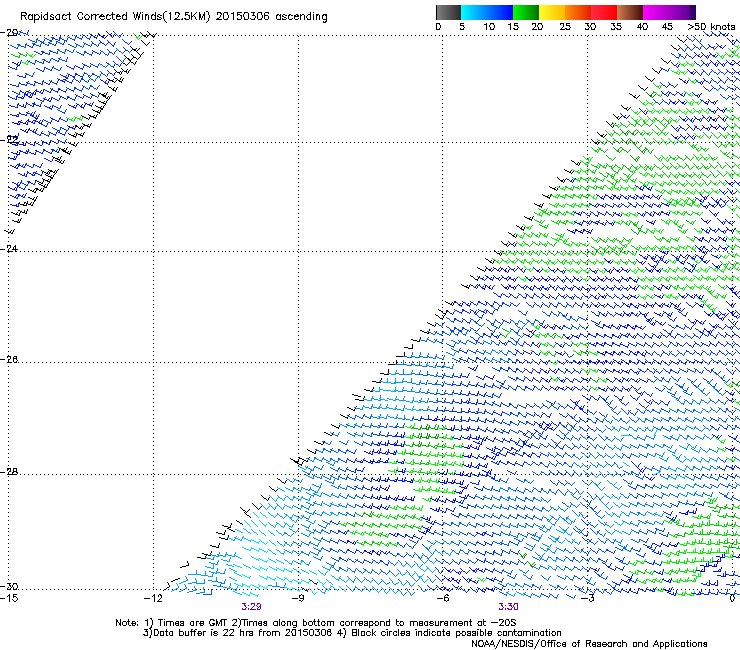
Task: Click the NOAA/NESDIS Office of Research credit
Action: (589, 644)
